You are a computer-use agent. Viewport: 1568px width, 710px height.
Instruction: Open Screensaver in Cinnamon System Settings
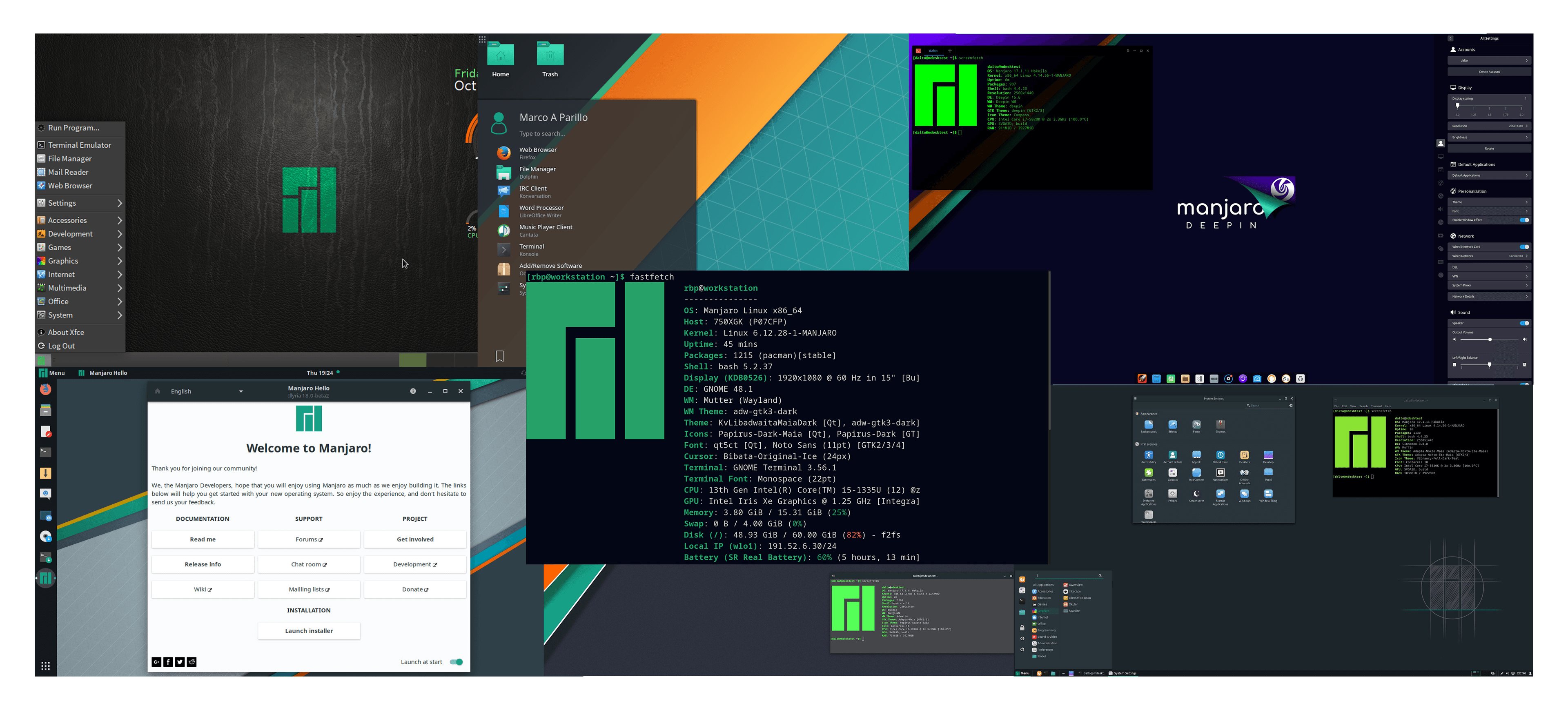[x=1196, y=496]
